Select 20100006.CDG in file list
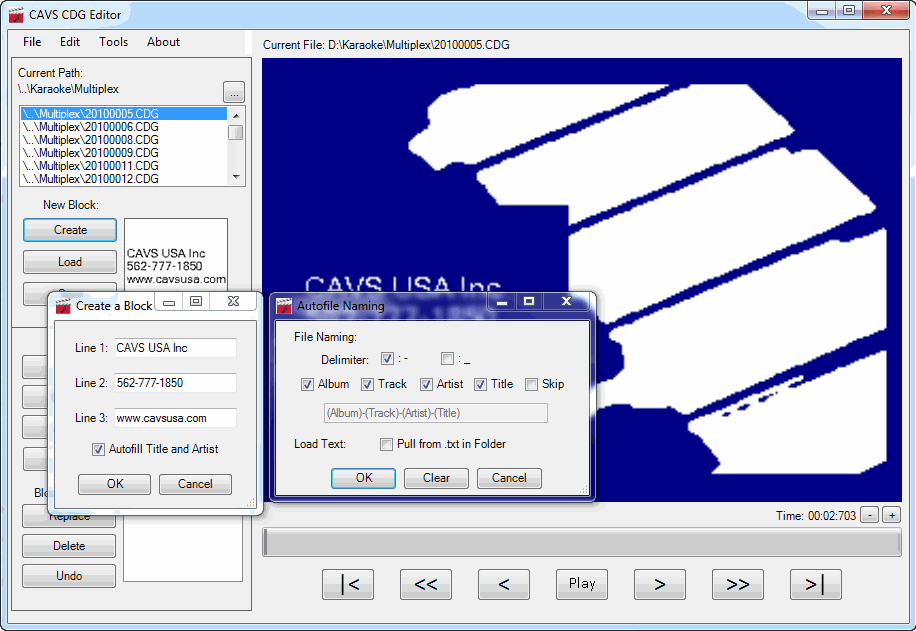 coord(124,127)
